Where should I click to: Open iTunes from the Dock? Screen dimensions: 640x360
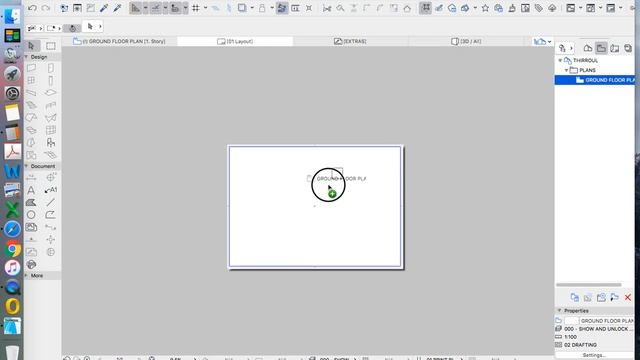click(x=12, y=268)
